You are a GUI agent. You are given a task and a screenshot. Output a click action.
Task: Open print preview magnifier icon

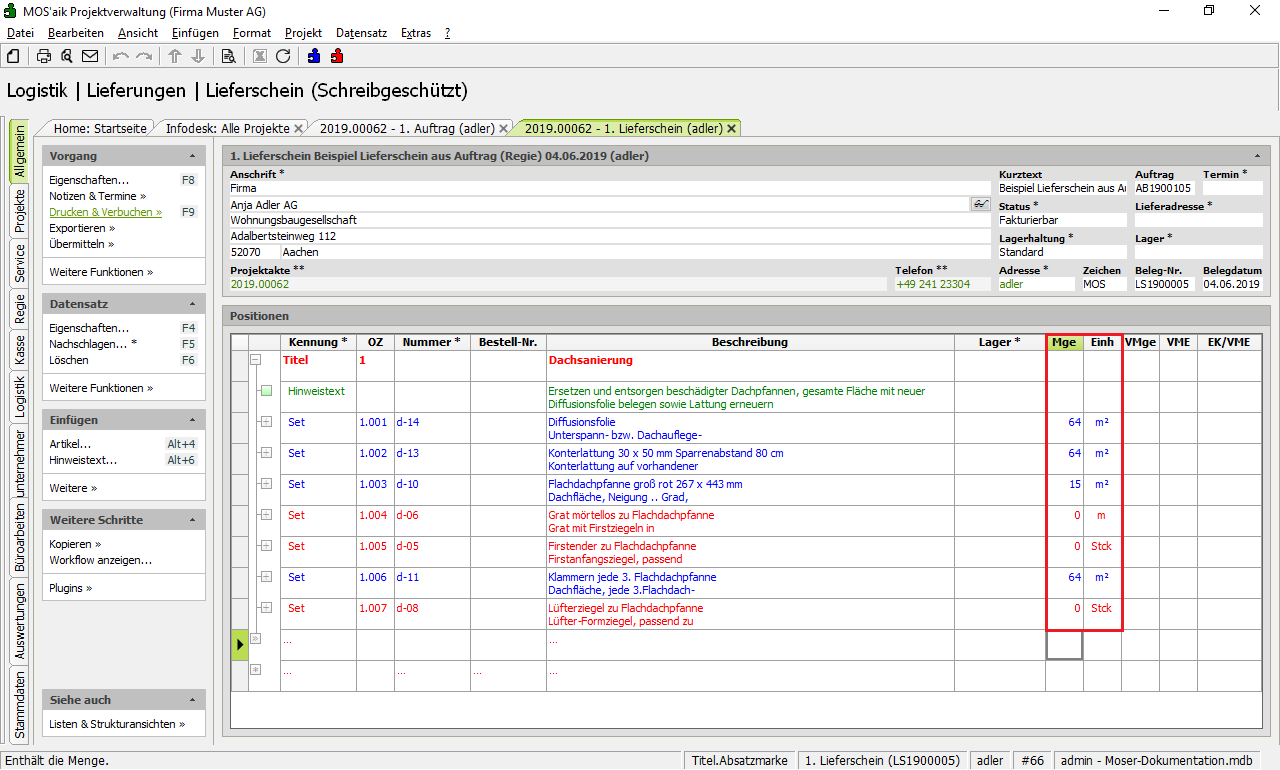66,56
